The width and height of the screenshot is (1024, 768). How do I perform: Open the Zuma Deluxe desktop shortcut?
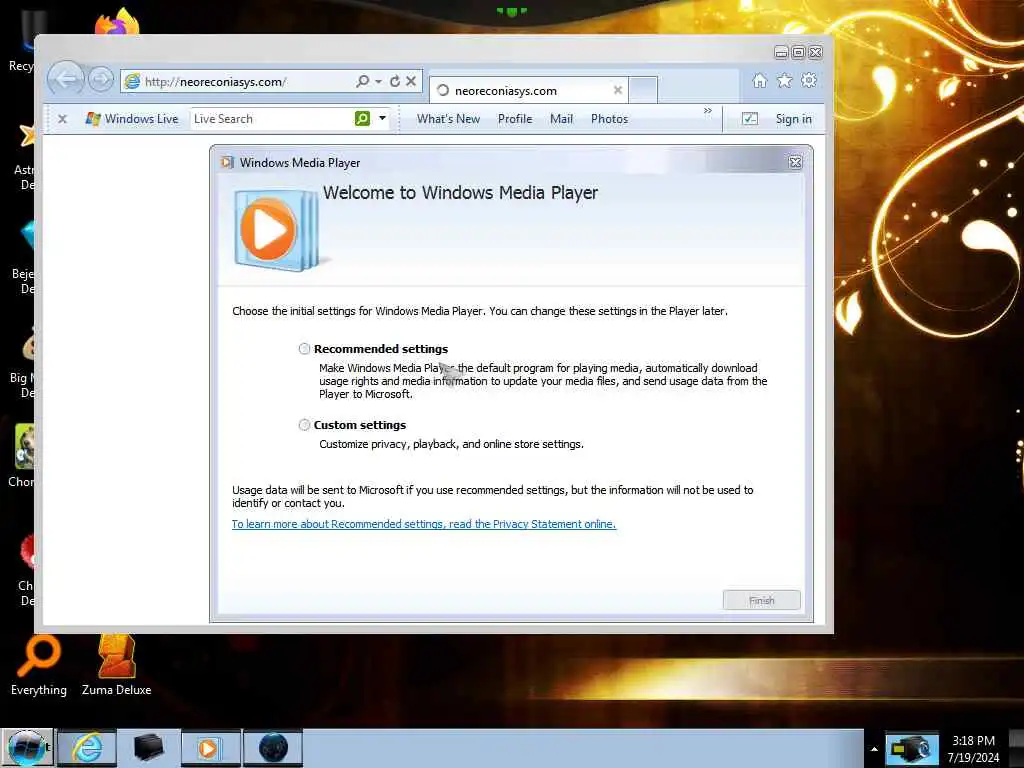116,666
